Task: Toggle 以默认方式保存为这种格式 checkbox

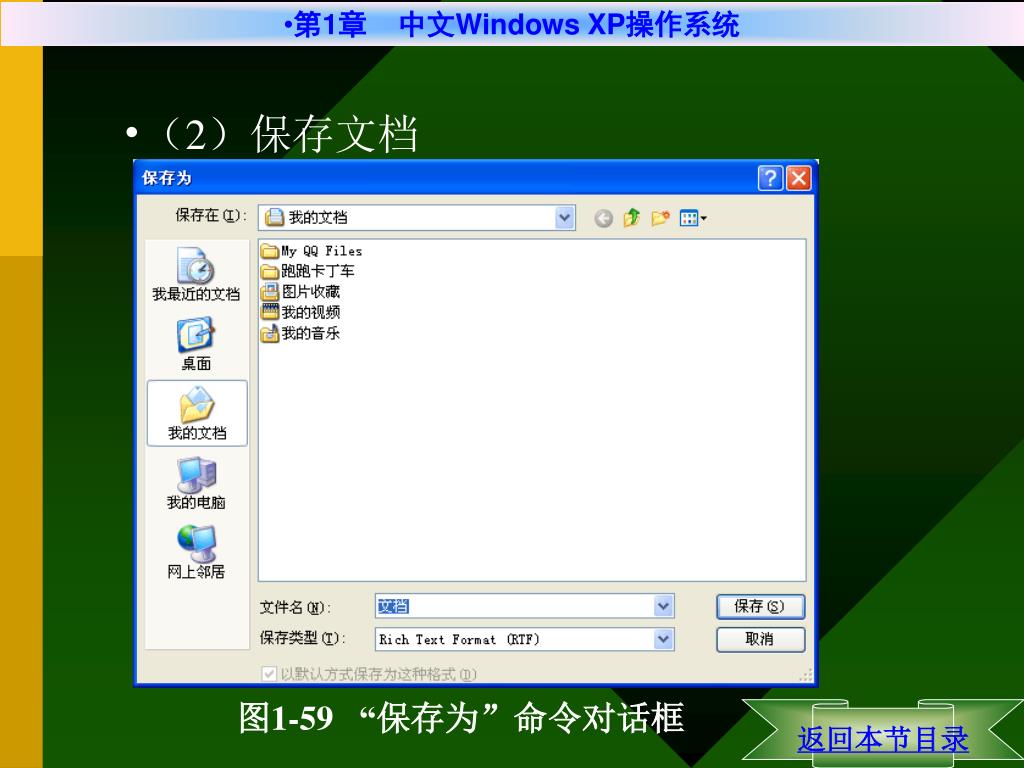Action: tap(268, 673)
